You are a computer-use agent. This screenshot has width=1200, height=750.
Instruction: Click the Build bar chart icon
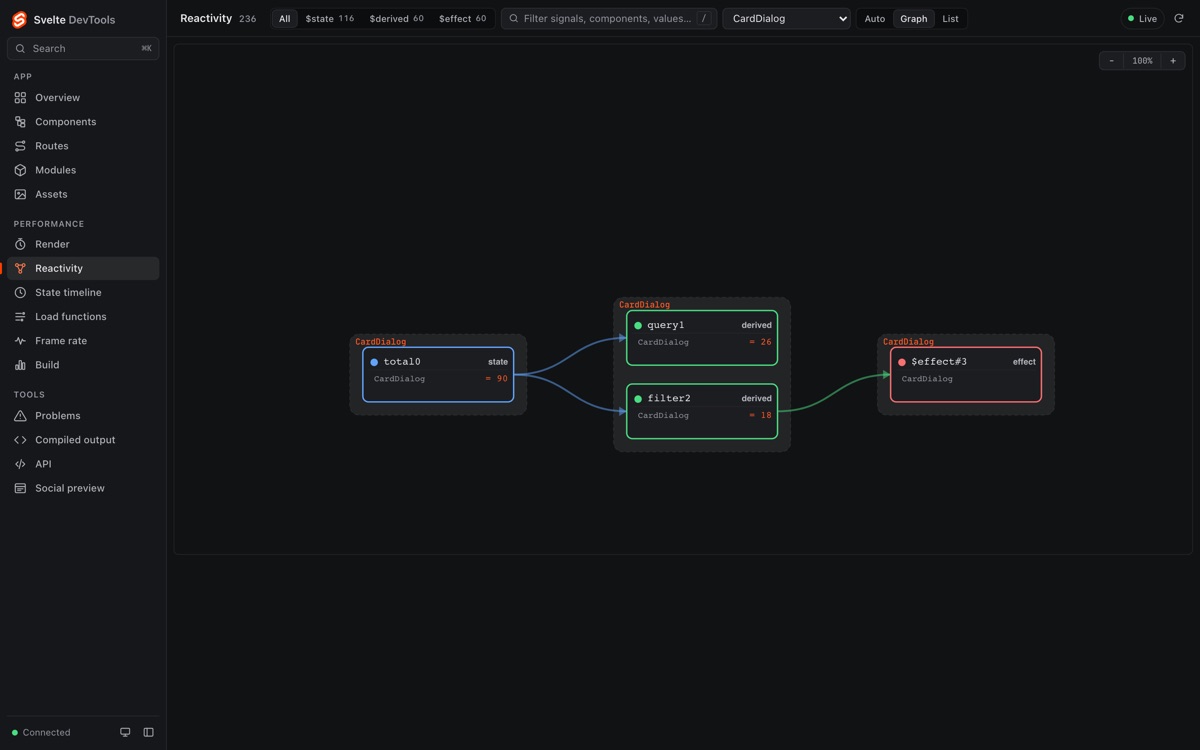coord(20,365)
